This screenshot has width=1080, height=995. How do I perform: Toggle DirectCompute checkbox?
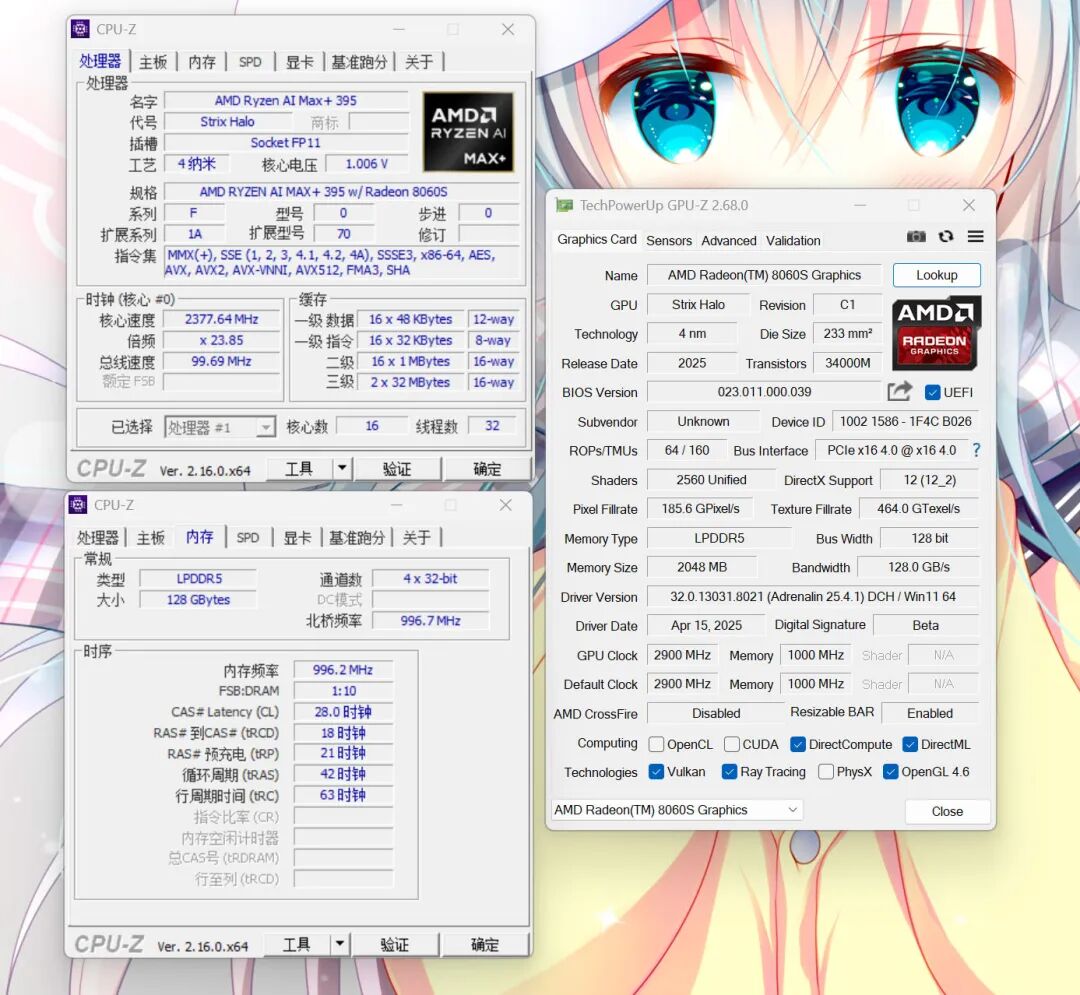pyautogui.click(x=798, y=744)
